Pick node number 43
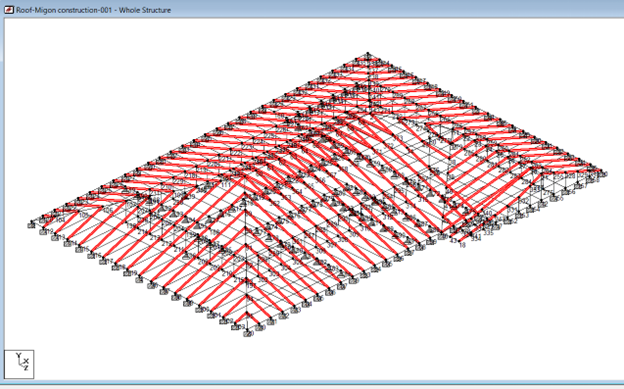Screen dimensions: 624x389 [453, 240]
